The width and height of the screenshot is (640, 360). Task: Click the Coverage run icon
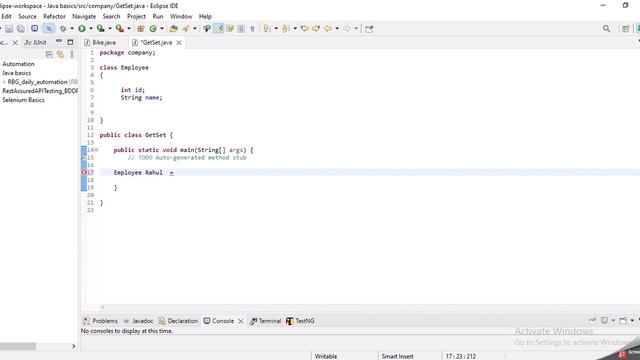click(x=100, y=29)
